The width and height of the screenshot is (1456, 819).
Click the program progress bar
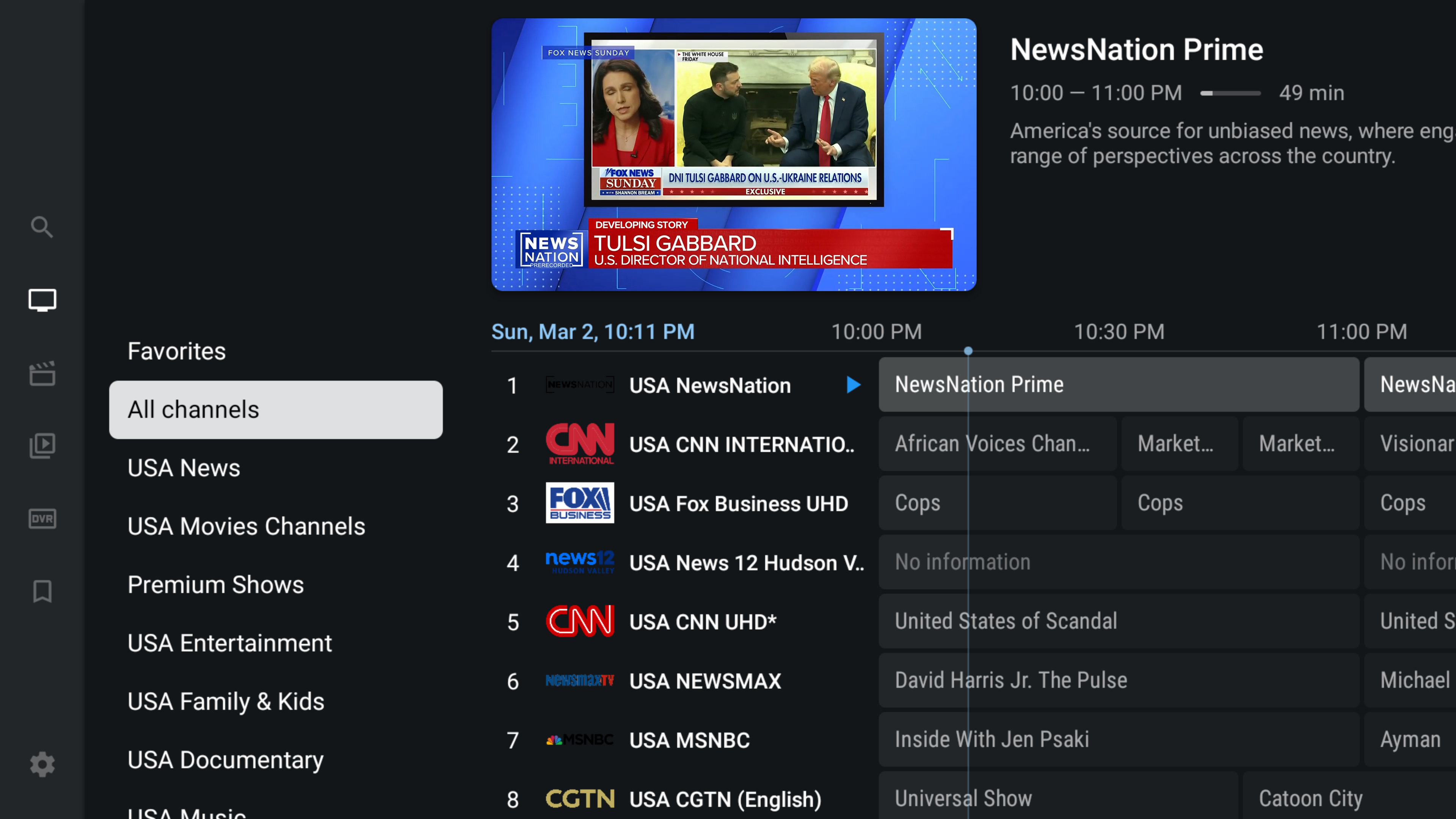1230,93
